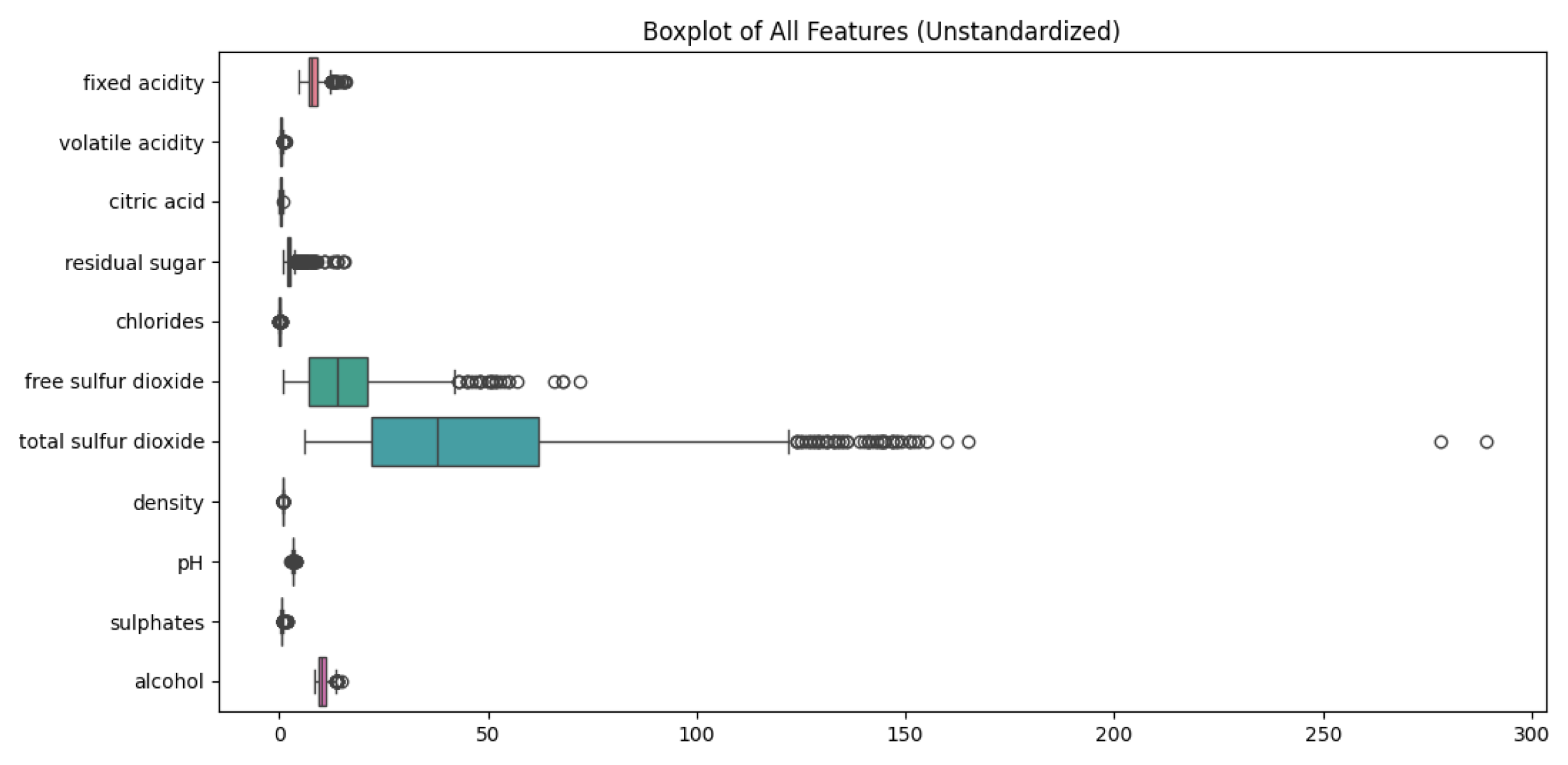Click the x-axis tick label "150"
Image resolution: width=1568 pixels, height=765 pixels.
pos(905,735)
